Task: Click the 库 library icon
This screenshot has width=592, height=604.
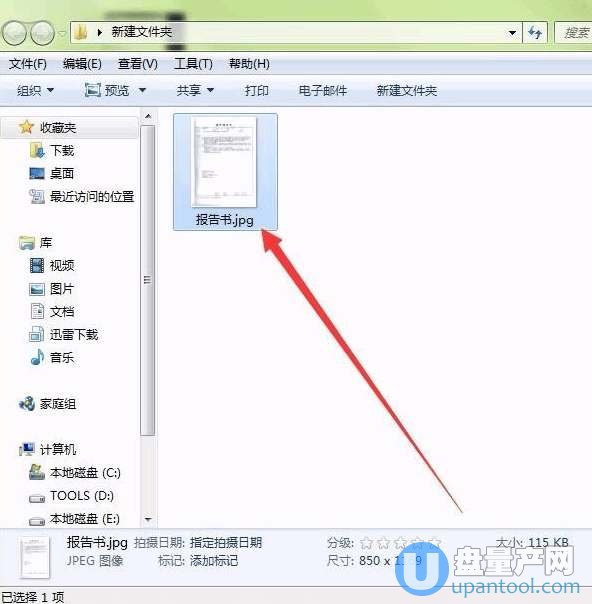Action: [27, 243]
